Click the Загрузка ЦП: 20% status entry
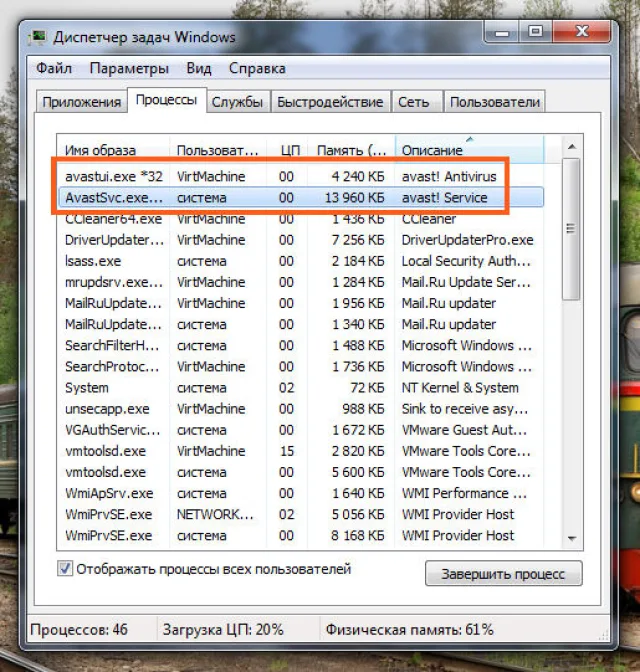640x672 pixels. (x=223, y=630)
